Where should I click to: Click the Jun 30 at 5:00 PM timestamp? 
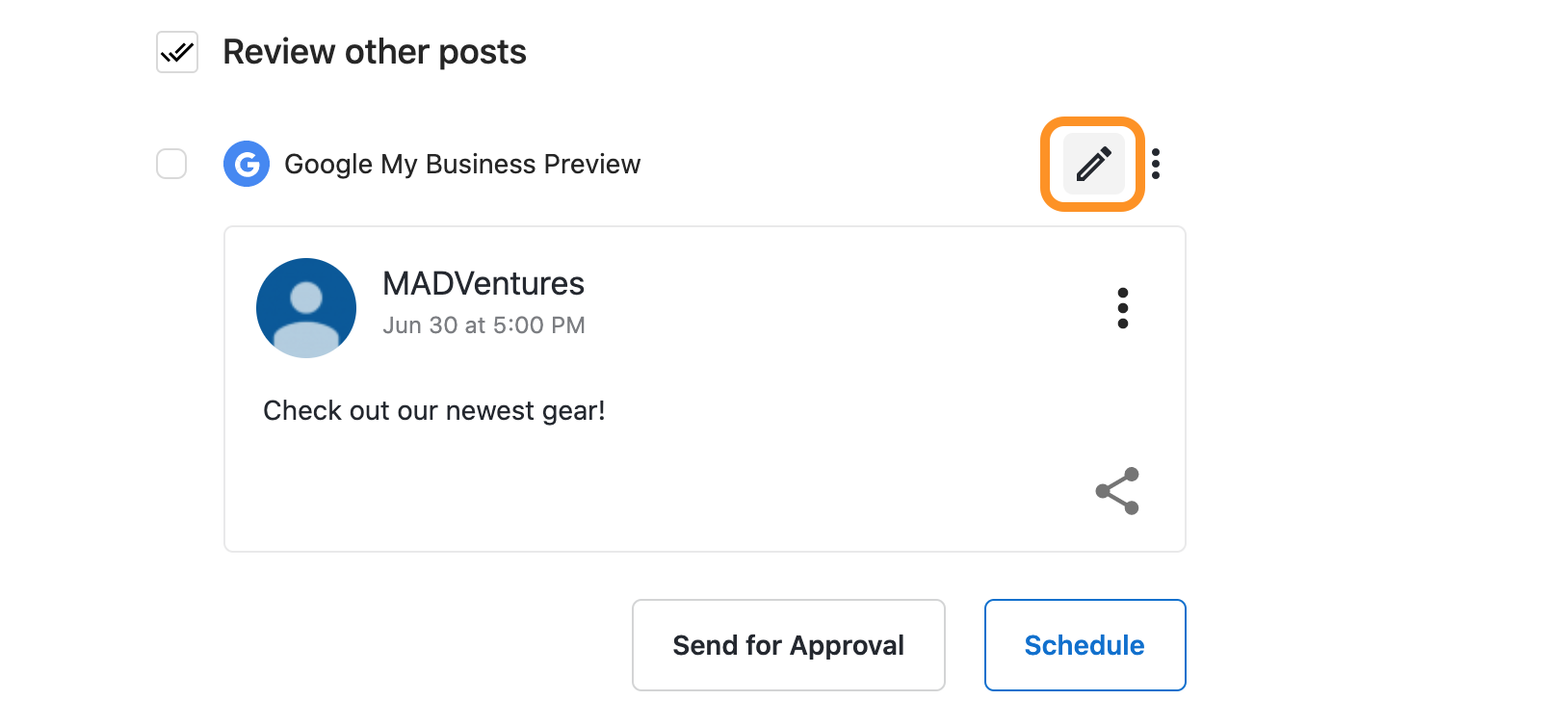point(483,325)
